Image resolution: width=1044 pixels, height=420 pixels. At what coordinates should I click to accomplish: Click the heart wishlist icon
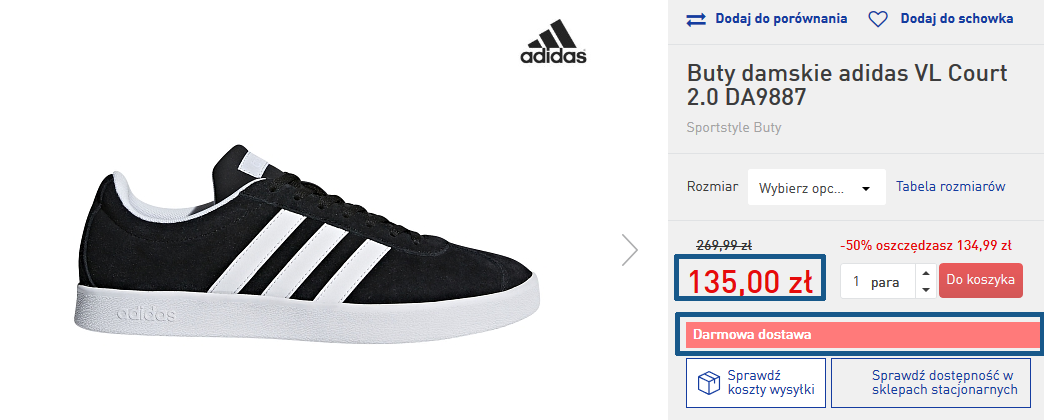878,19
